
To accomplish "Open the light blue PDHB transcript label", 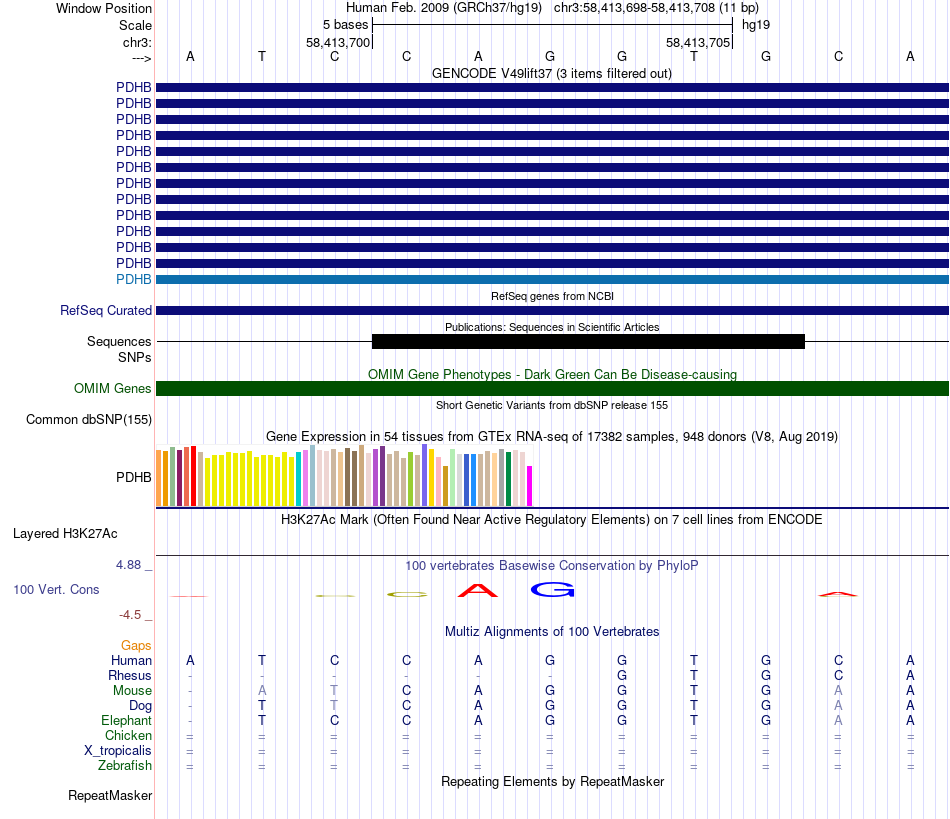I will click(133, 279).
